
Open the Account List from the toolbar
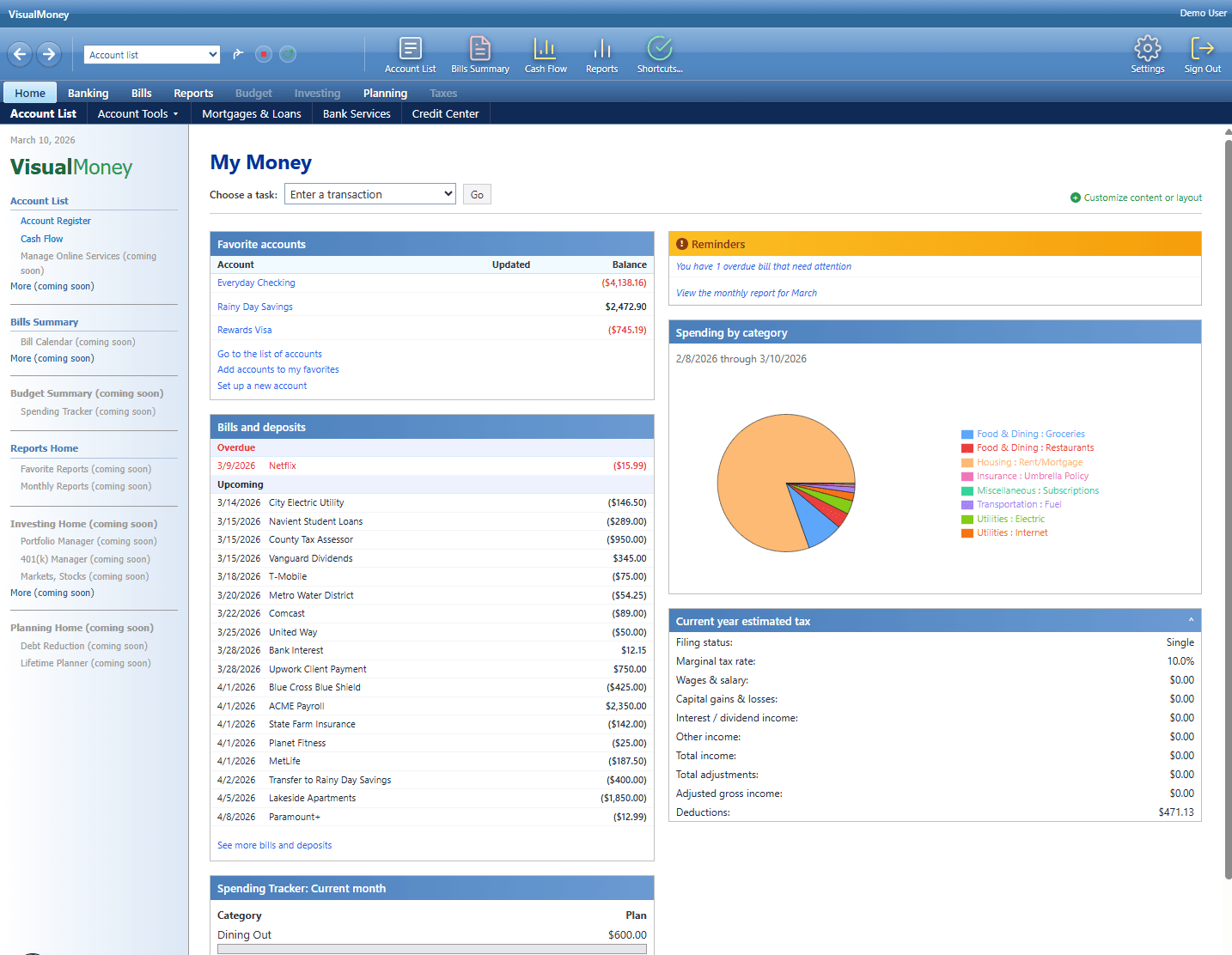coord(410,53)
